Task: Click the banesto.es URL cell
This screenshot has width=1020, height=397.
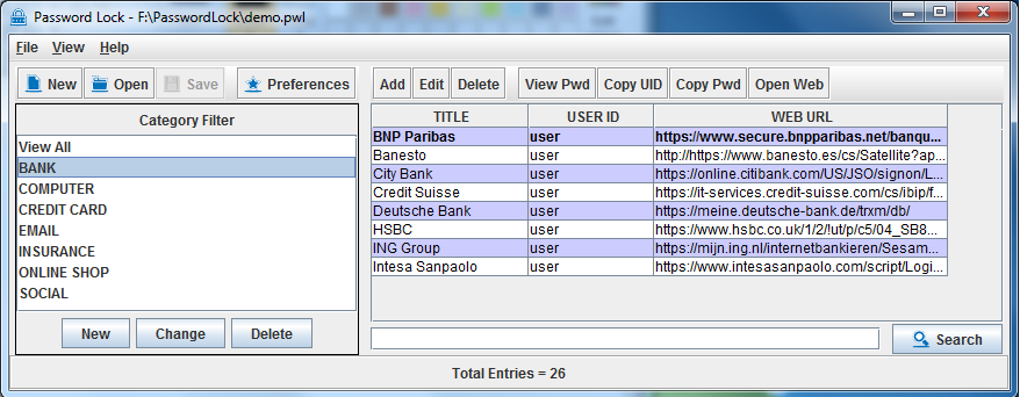Action: [x=801, y=156]
